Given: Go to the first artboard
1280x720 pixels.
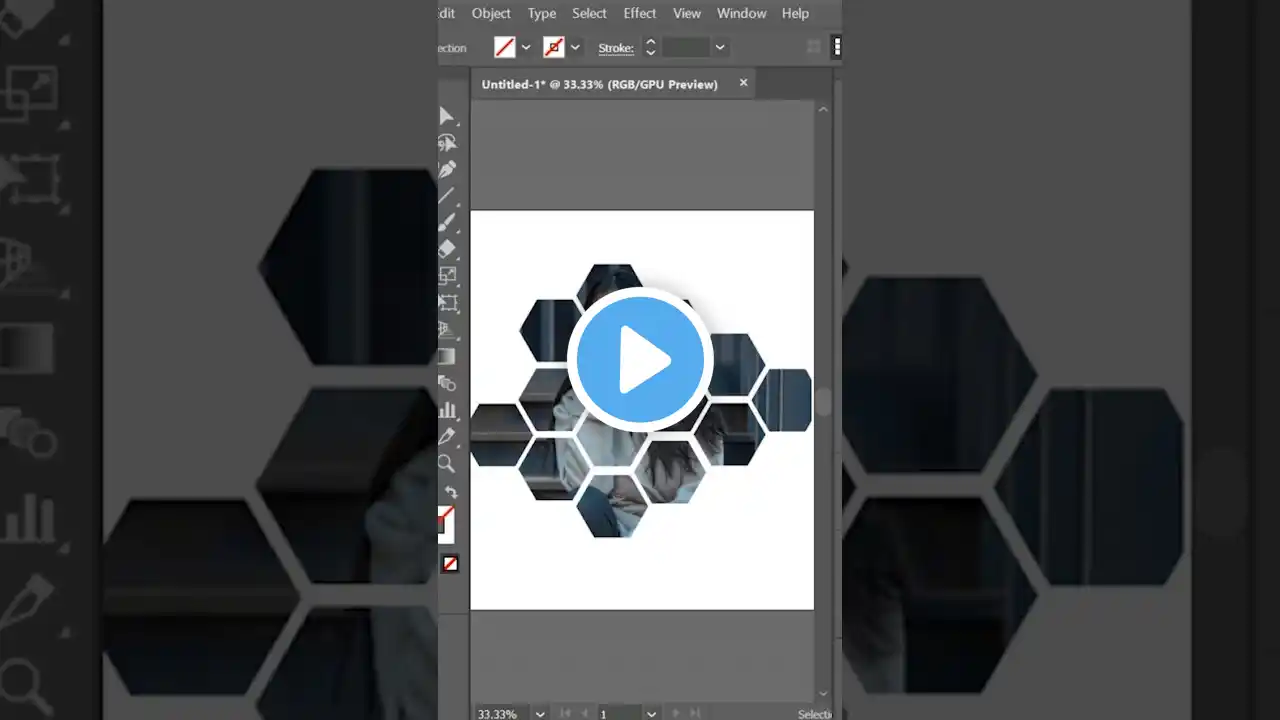Looking at the screenshot, I should point(565,714).
